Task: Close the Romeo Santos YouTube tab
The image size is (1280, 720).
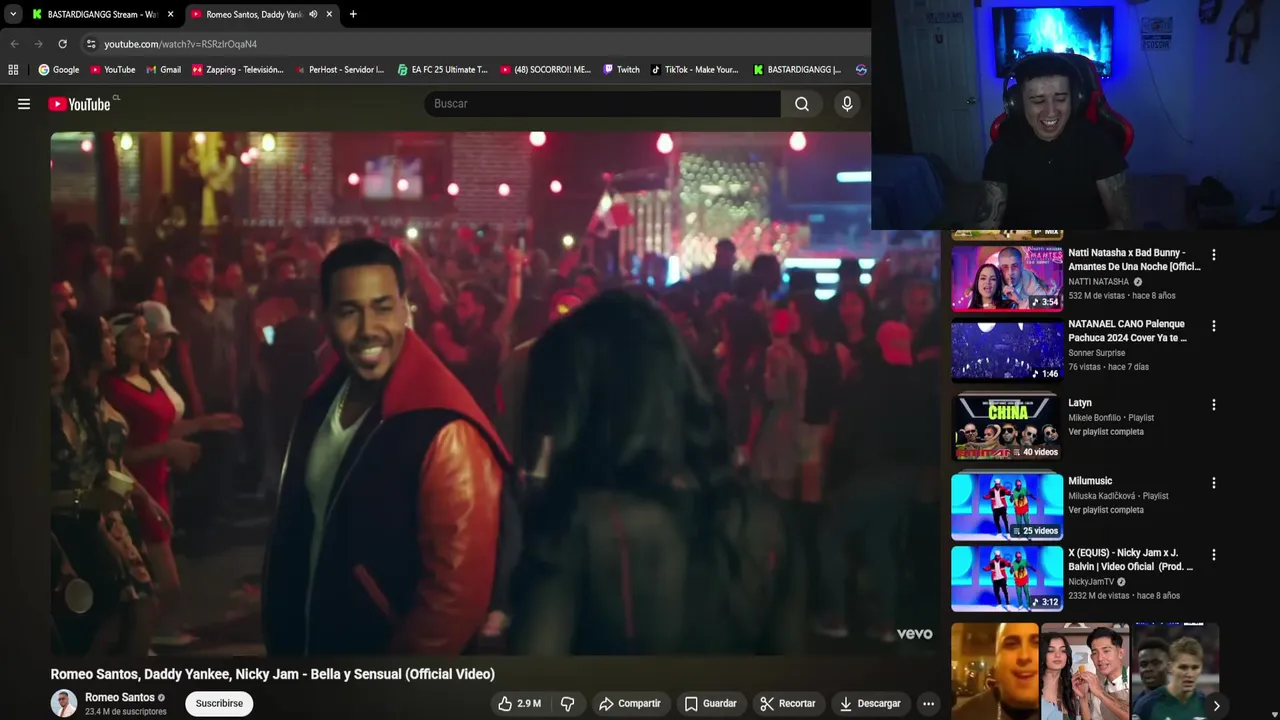Action: pyautogui.click(x=329, y=14)
